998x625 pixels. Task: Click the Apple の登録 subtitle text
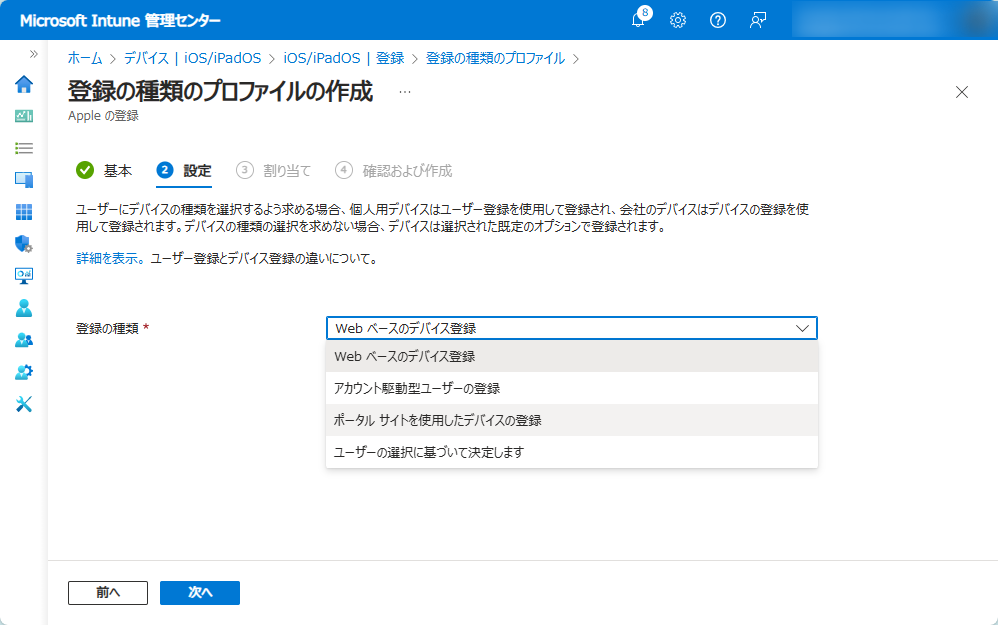[103, 116]
